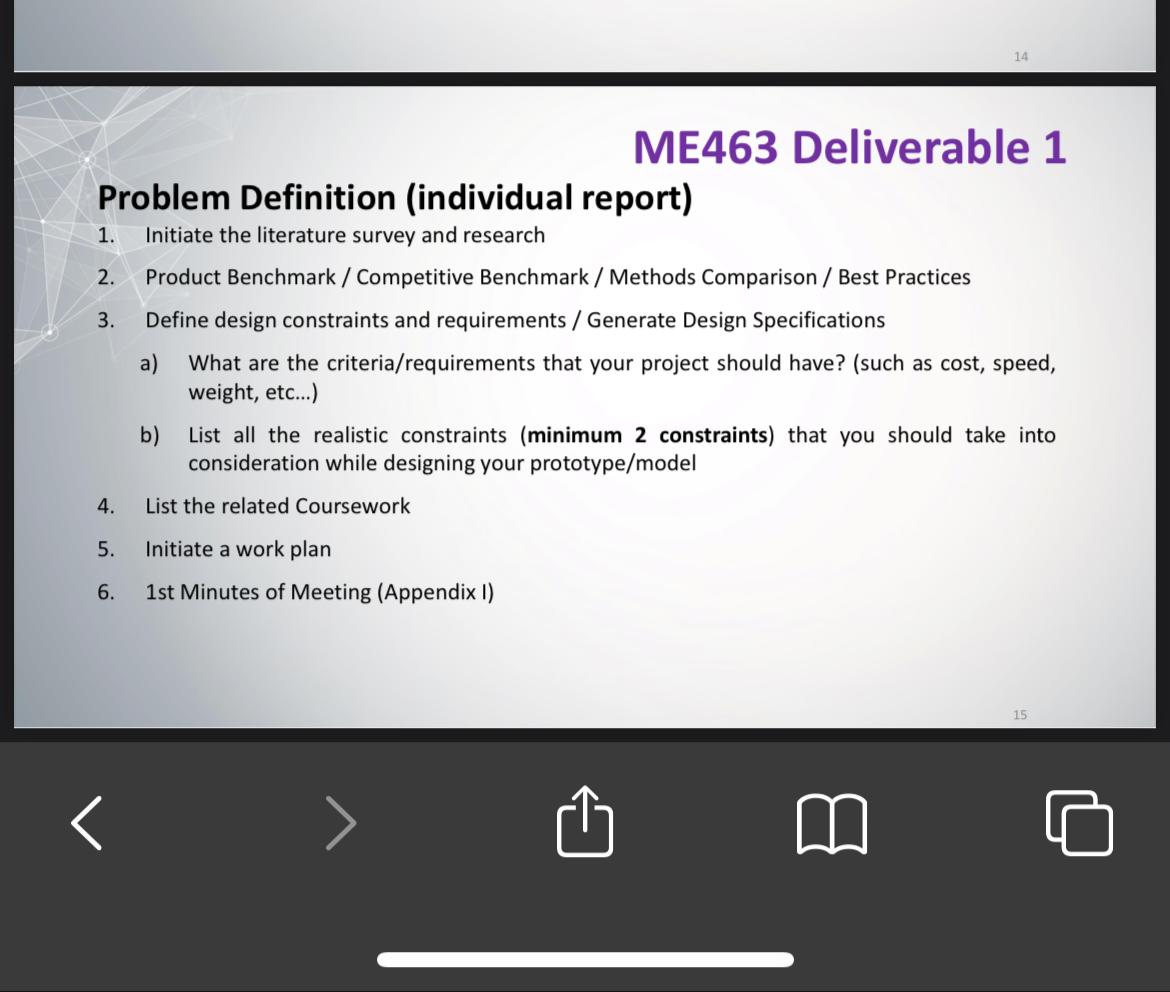
Task: Click sub-item a) about criteria/requirements
Action: coord(620,363)
